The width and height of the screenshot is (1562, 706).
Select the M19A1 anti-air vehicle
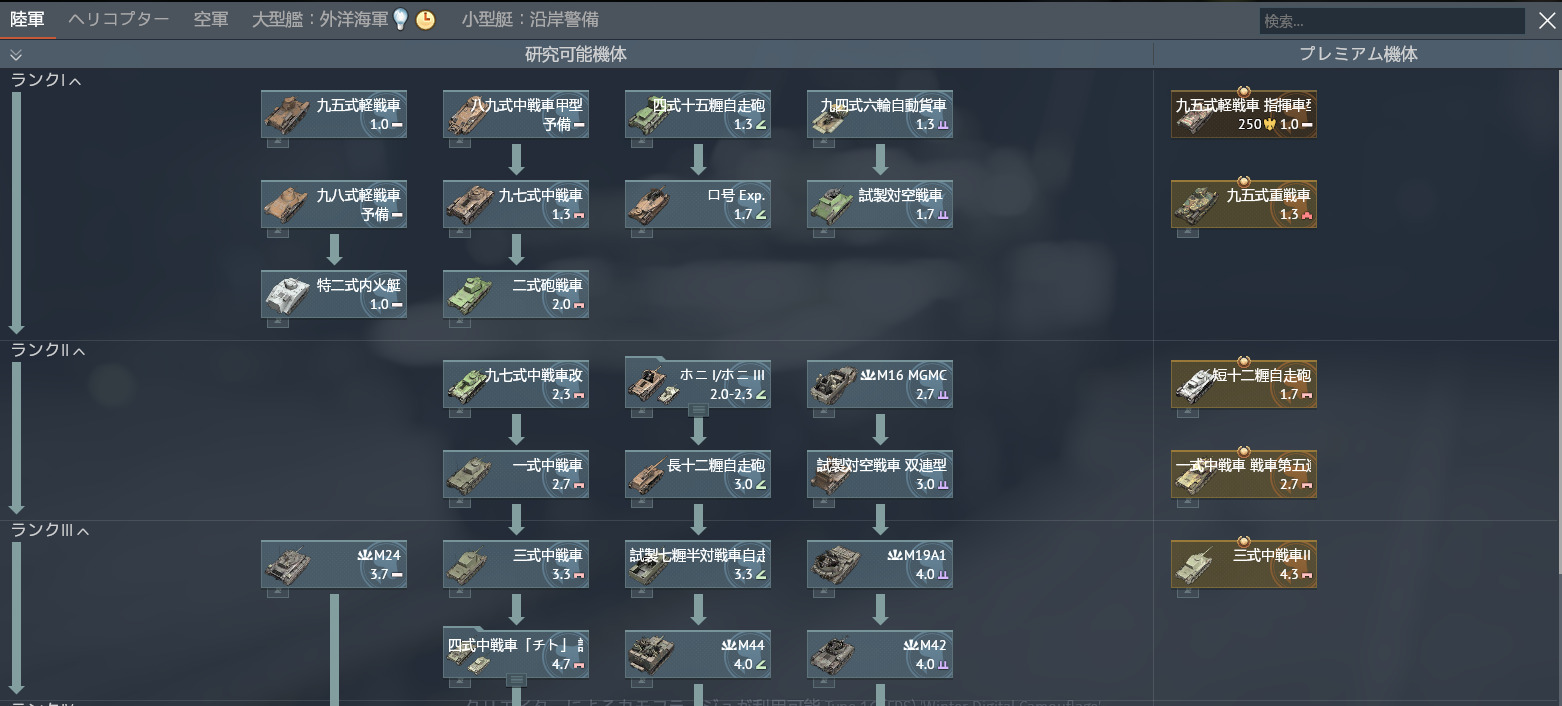(x=880, y=564)
